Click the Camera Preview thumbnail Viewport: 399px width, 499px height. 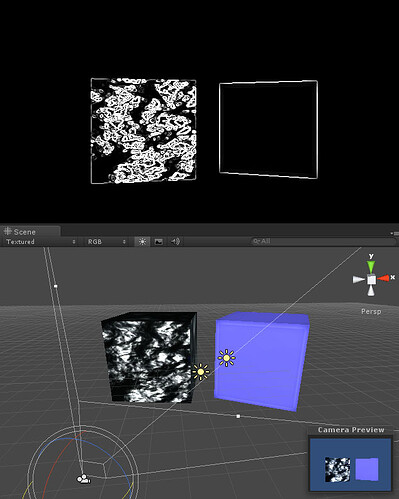coord(350,464)
